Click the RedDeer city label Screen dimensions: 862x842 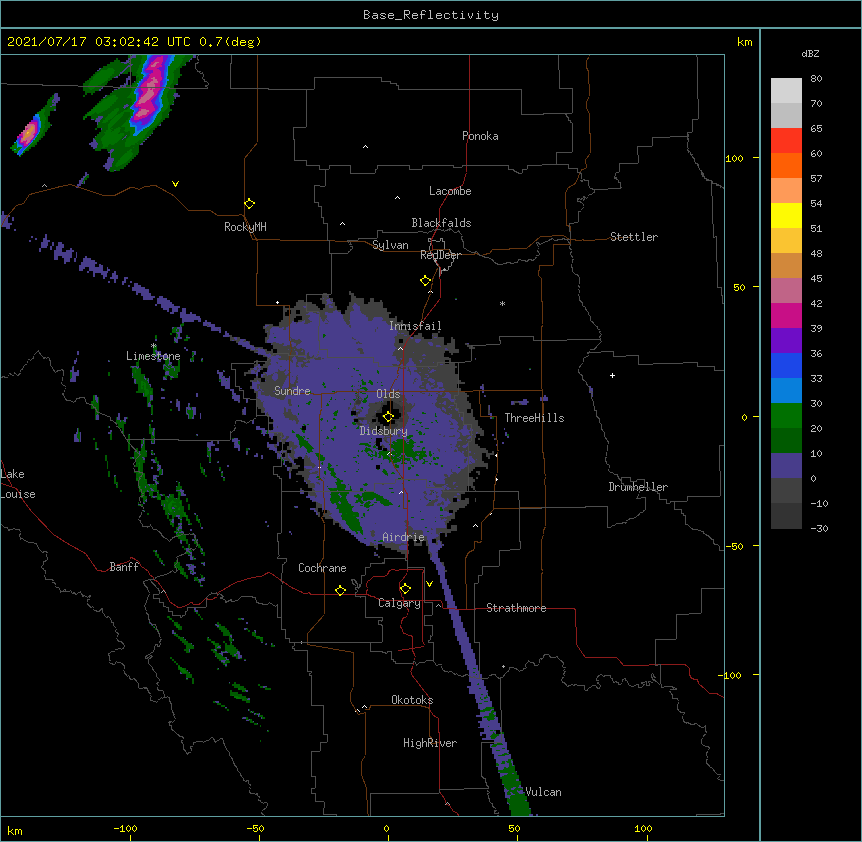[440, 255]
